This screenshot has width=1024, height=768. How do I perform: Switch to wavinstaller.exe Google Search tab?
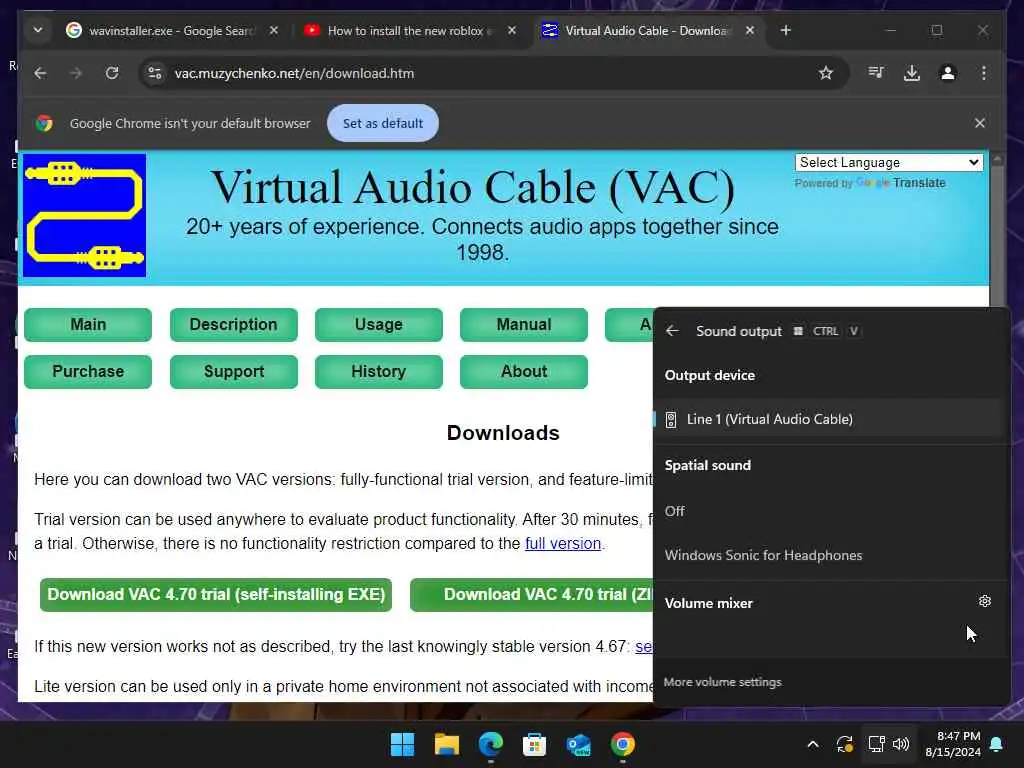(x=172, y=31)
